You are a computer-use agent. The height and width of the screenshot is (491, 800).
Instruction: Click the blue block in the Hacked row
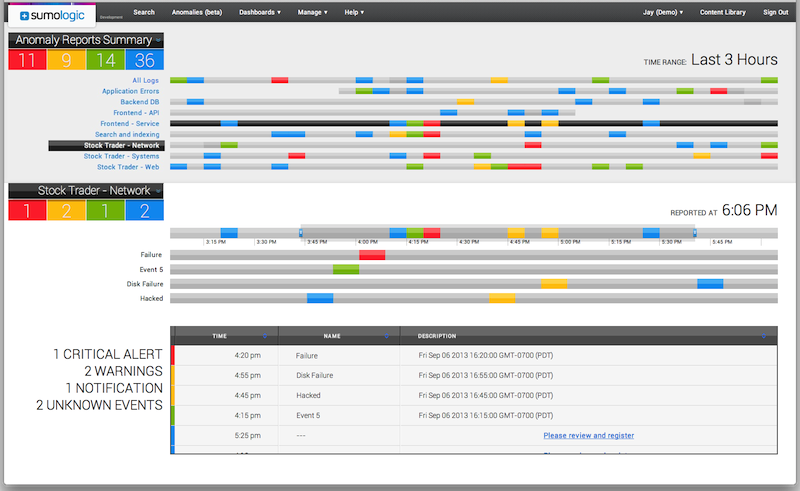[320, 298]
